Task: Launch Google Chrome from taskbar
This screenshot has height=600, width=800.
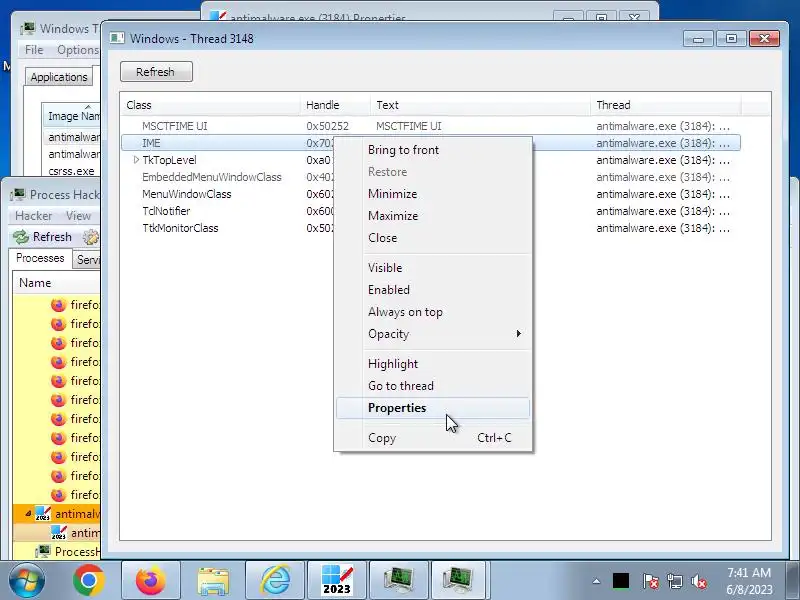Action: click(89, 580)
